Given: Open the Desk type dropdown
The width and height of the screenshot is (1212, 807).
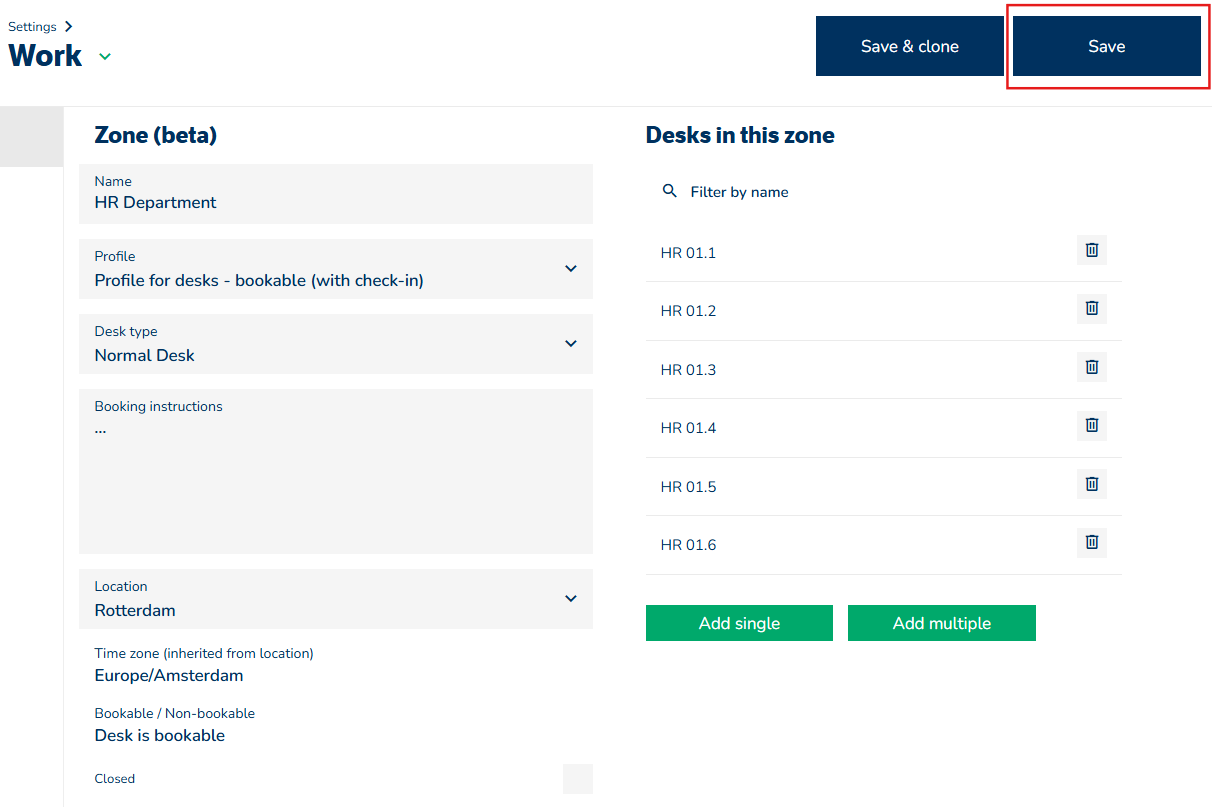Looking at the screenshot, I should [x=570, y=343].
